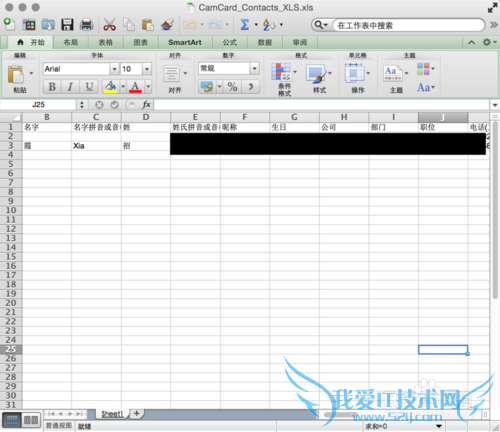Apply red font color button

[135, 87]
